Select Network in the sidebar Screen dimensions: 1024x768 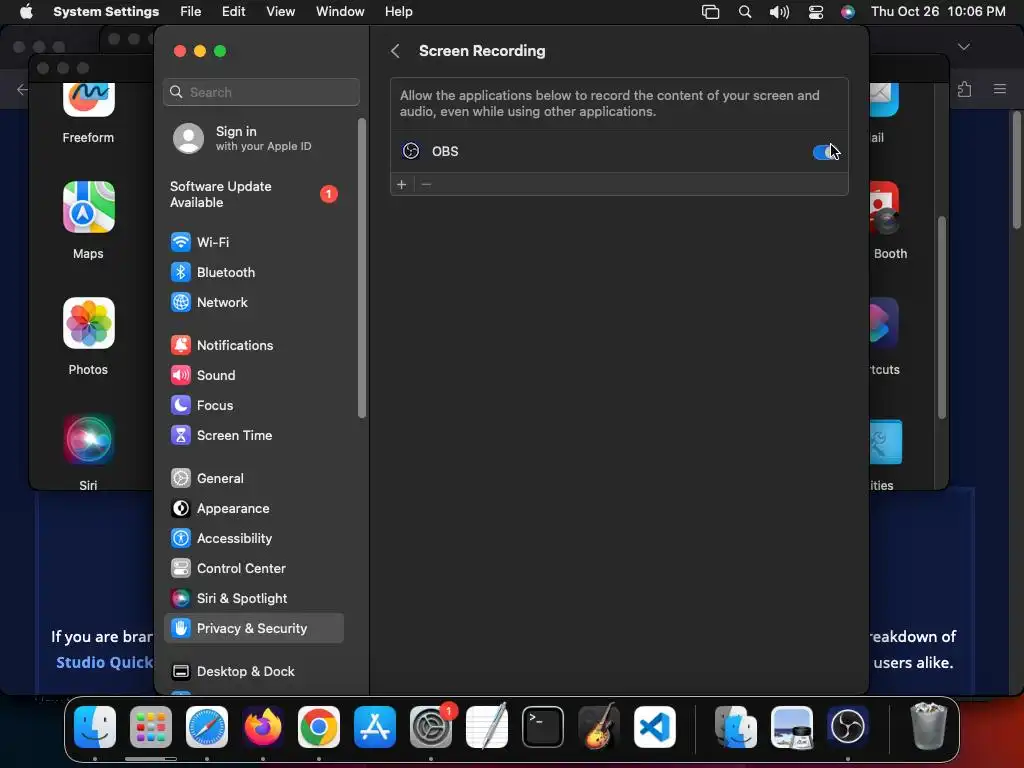(255, 302)
